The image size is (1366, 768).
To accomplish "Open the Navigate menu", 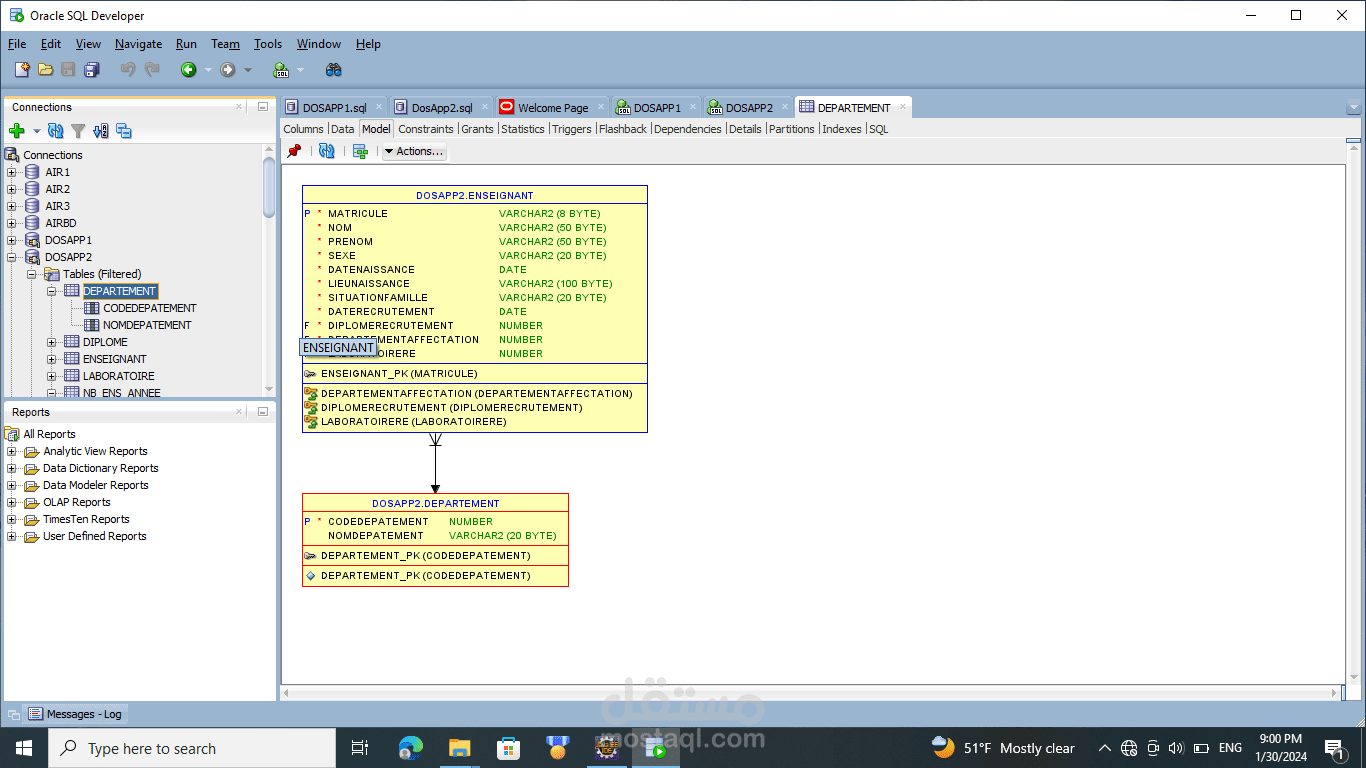I will point(138,44).
